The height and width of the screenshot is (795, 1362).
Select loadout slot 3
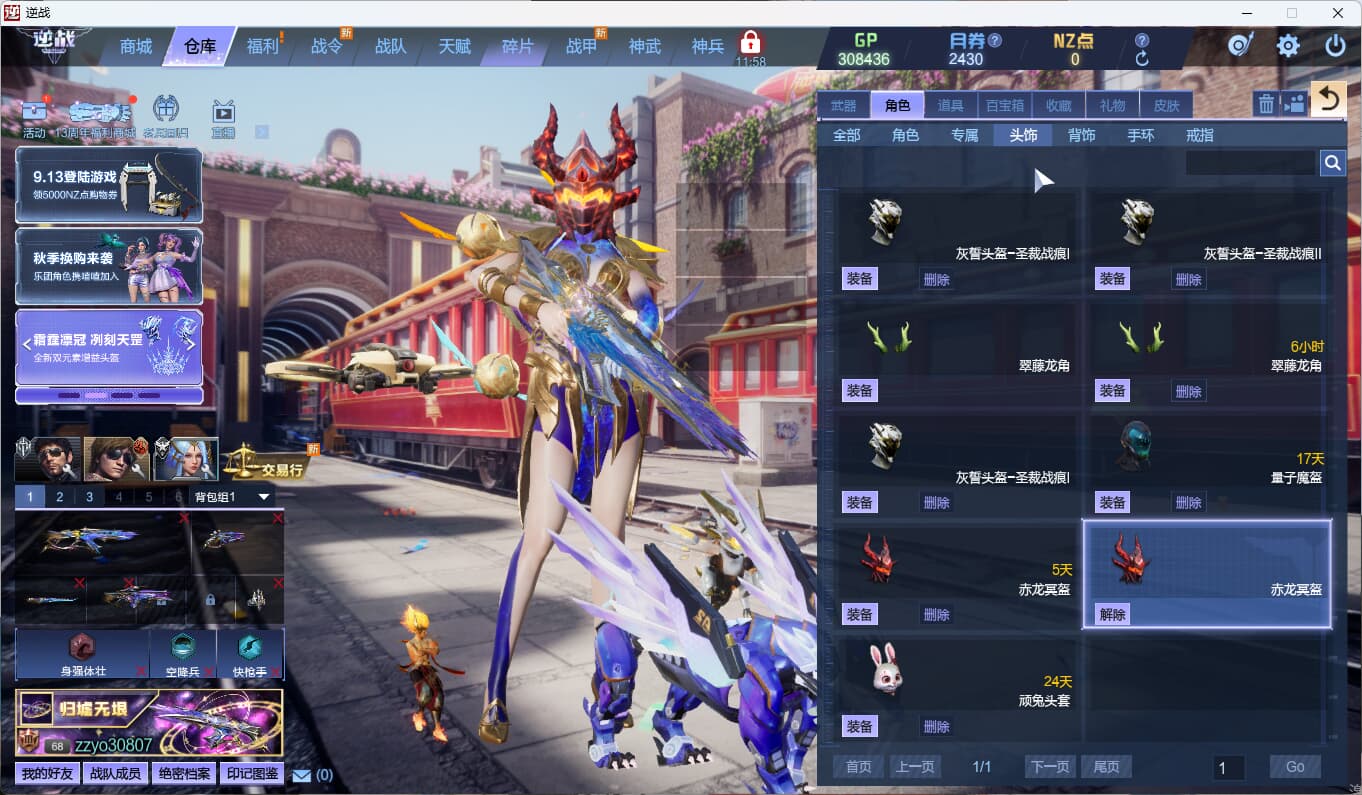click(89, 497)
